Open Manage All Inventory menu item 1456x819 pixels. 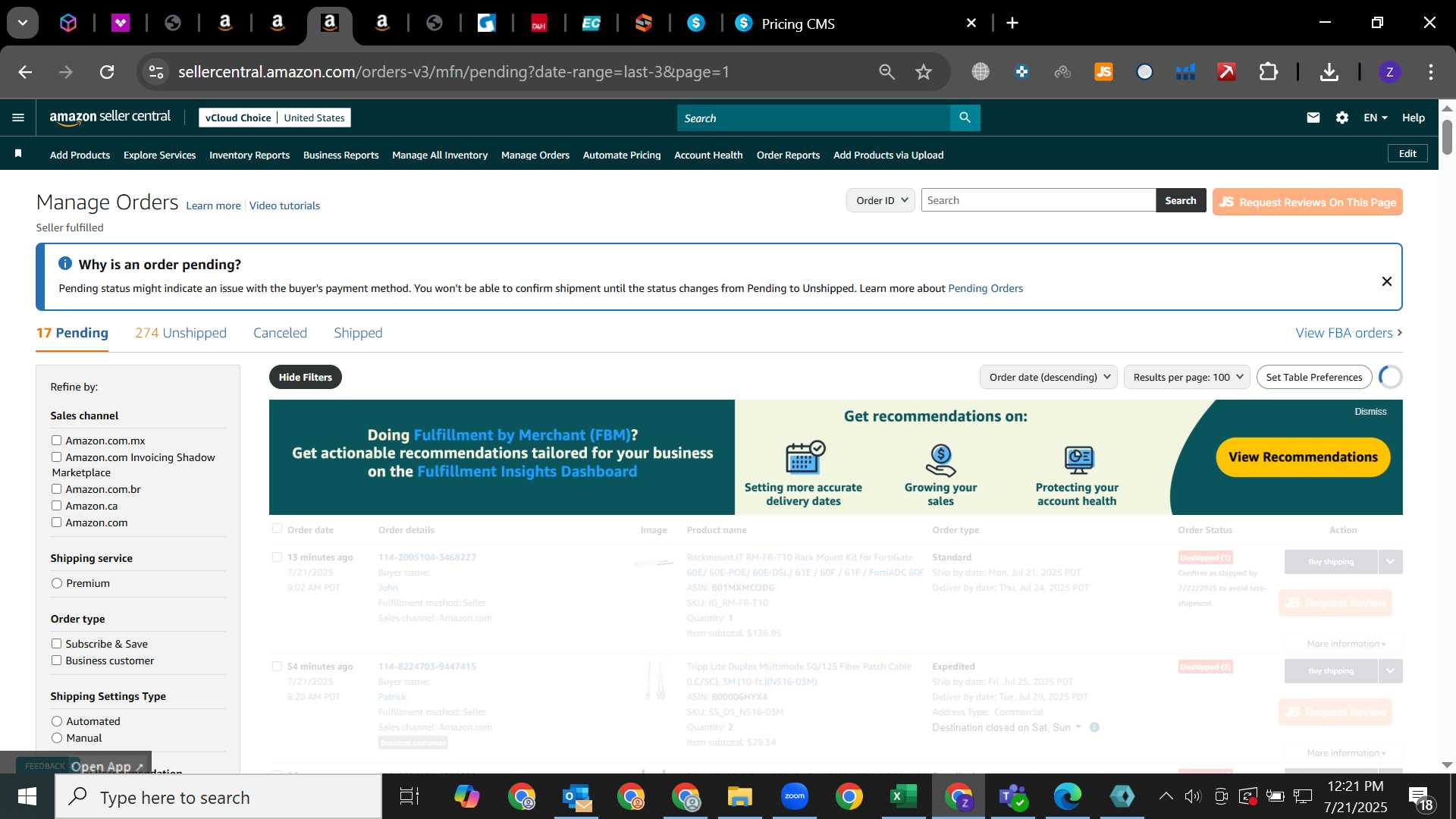pyautogui.click(x=440, y=155)
